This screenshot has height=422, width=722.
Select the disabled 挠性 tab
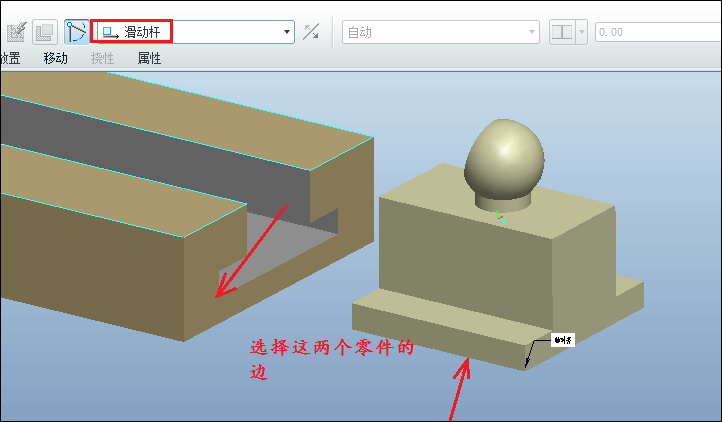click(x=102, y=59)
